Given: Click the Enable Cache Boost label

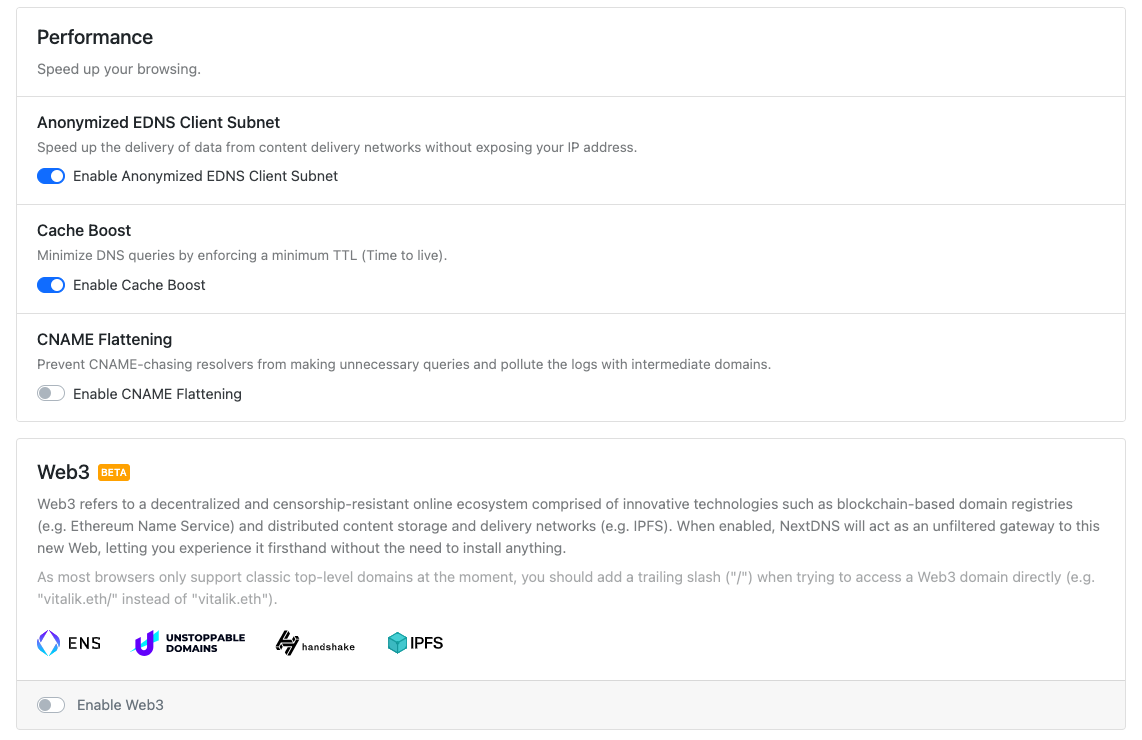Looking at the screenshot, I should pyautogui.click(x=139, y=285).
